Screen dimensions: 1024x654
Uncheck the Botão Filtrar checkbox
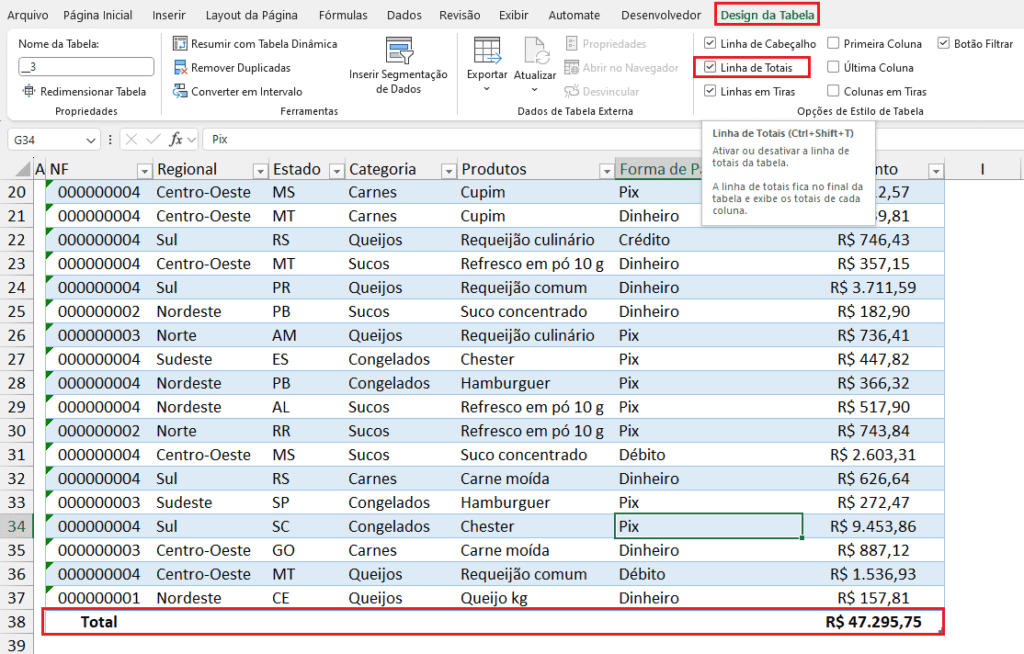[x=944, y=44]
